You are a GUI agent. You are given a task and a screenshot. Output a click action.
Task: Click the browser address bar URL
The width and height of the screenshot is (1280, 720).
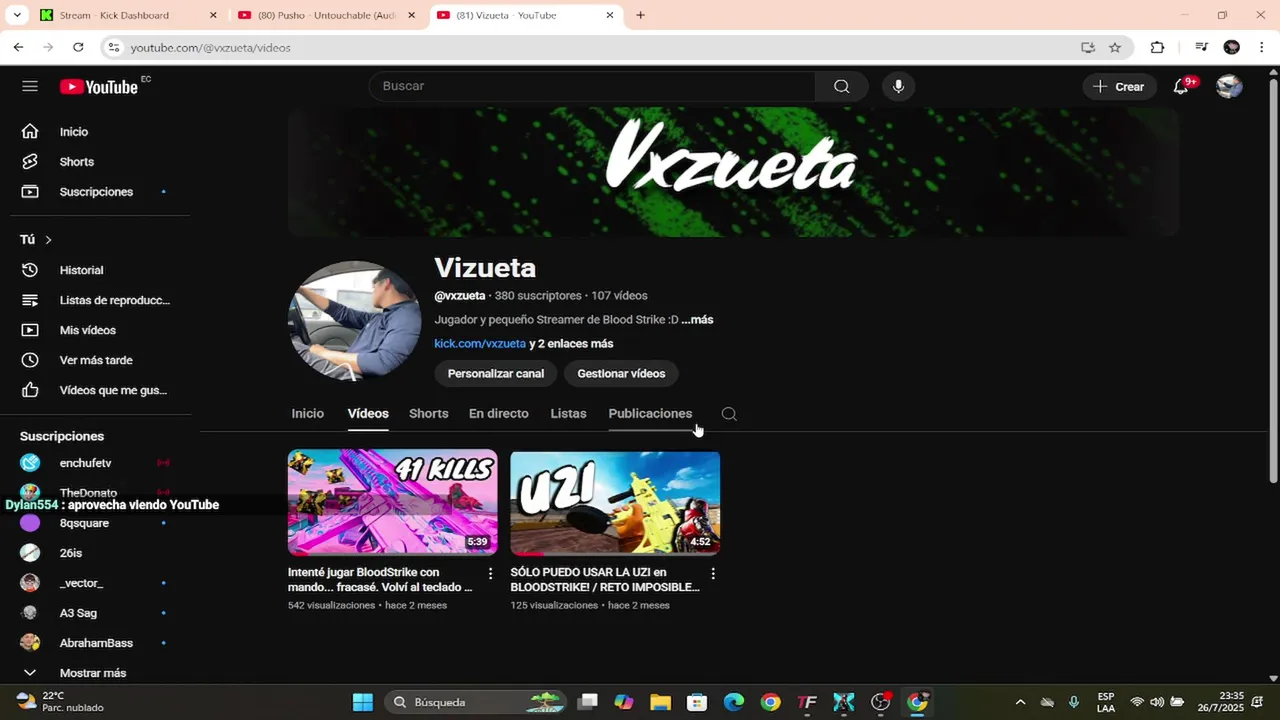pyautogui.click(x=210, y=48)
